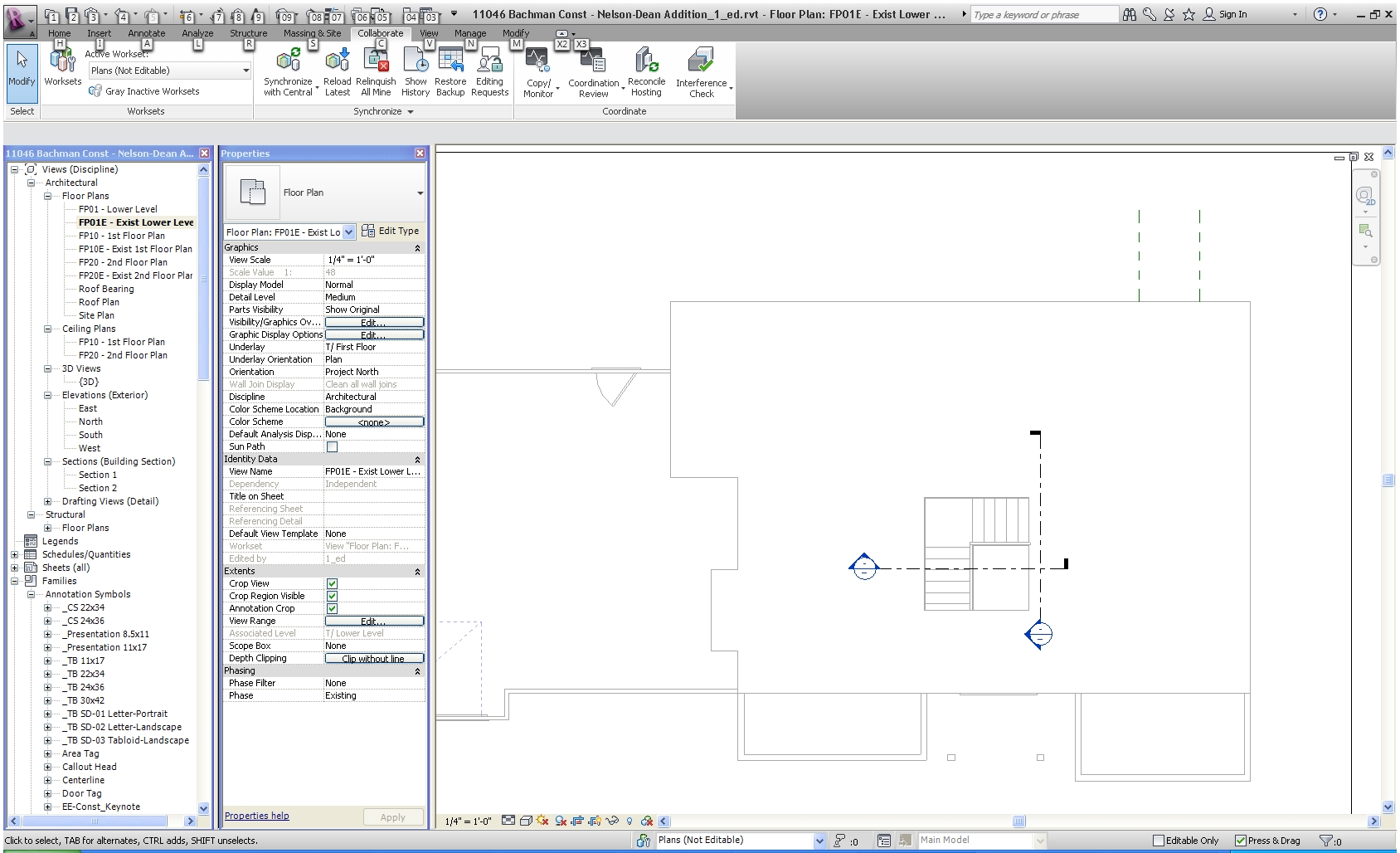The height and width of the screenshot is (853, 1400).
Task: Click the Reload Latest icon
Action: (337, 61)
